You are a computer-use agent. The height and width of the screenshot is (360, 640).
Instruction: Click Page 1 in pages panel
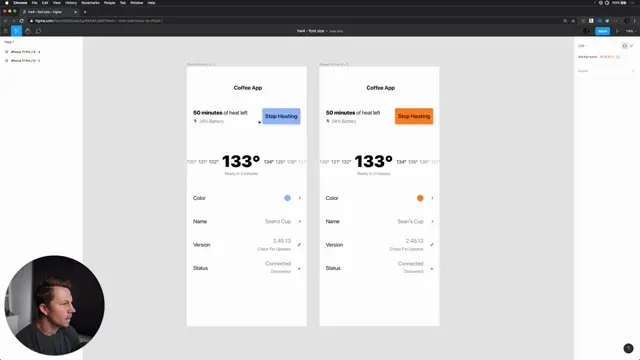pos(9,42)
